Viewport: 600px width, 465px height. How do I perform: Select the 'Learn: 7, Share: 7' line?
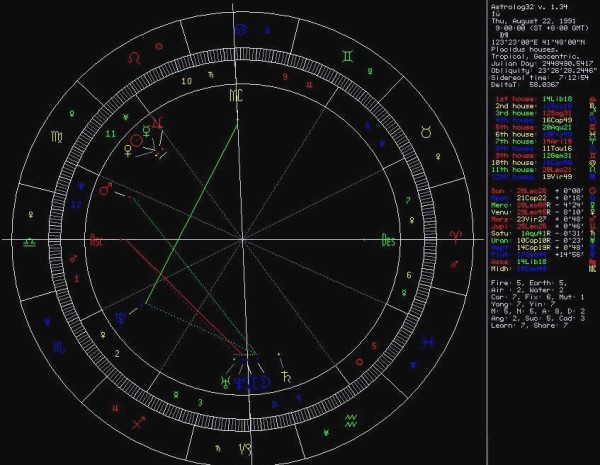[x=529, y=326]
